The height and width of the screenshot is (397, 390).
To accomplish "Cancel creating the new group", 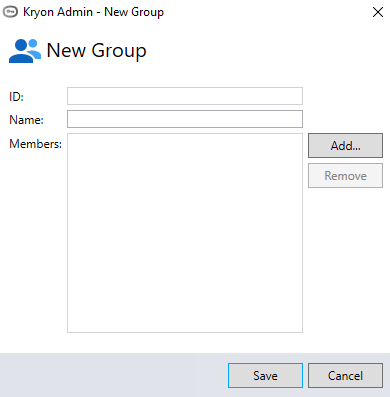I will pyautogui.click(x=345, y=376).
